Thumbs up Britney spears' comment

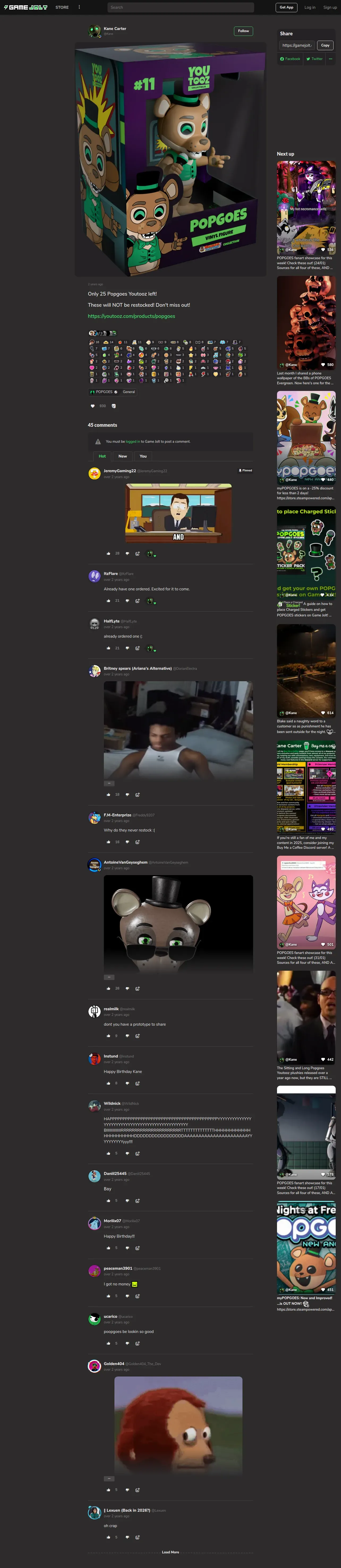(x=108, y=794)
